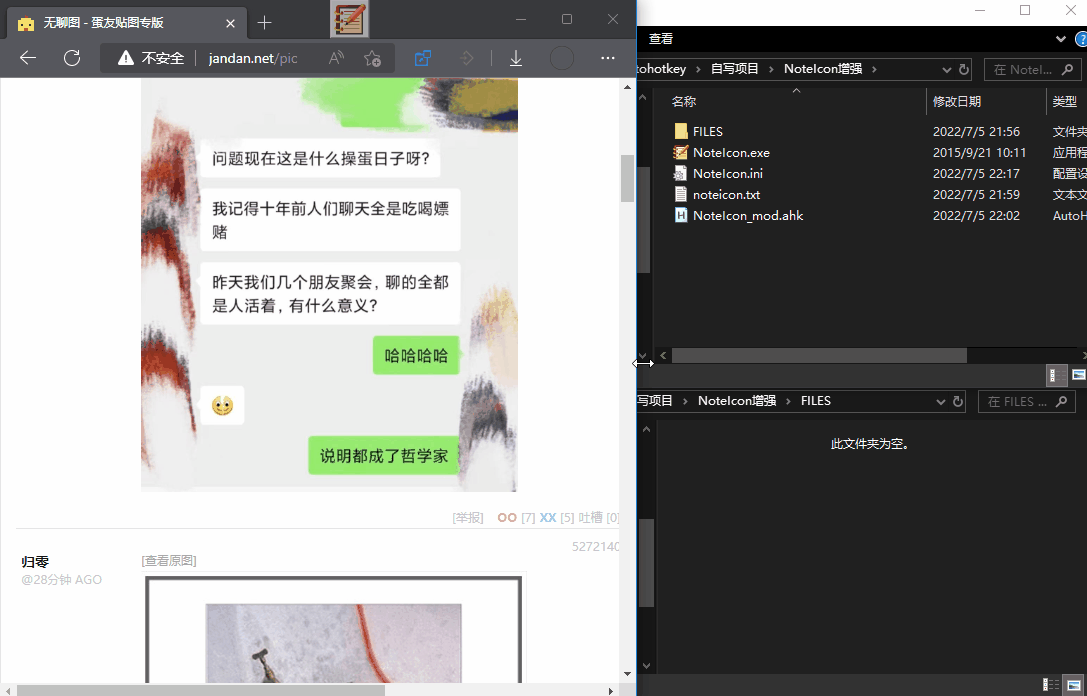This screenshot has width=1087, height=696.
Task: Open a new browser tab
Action: pyautogui.click(x=264, y=22)
